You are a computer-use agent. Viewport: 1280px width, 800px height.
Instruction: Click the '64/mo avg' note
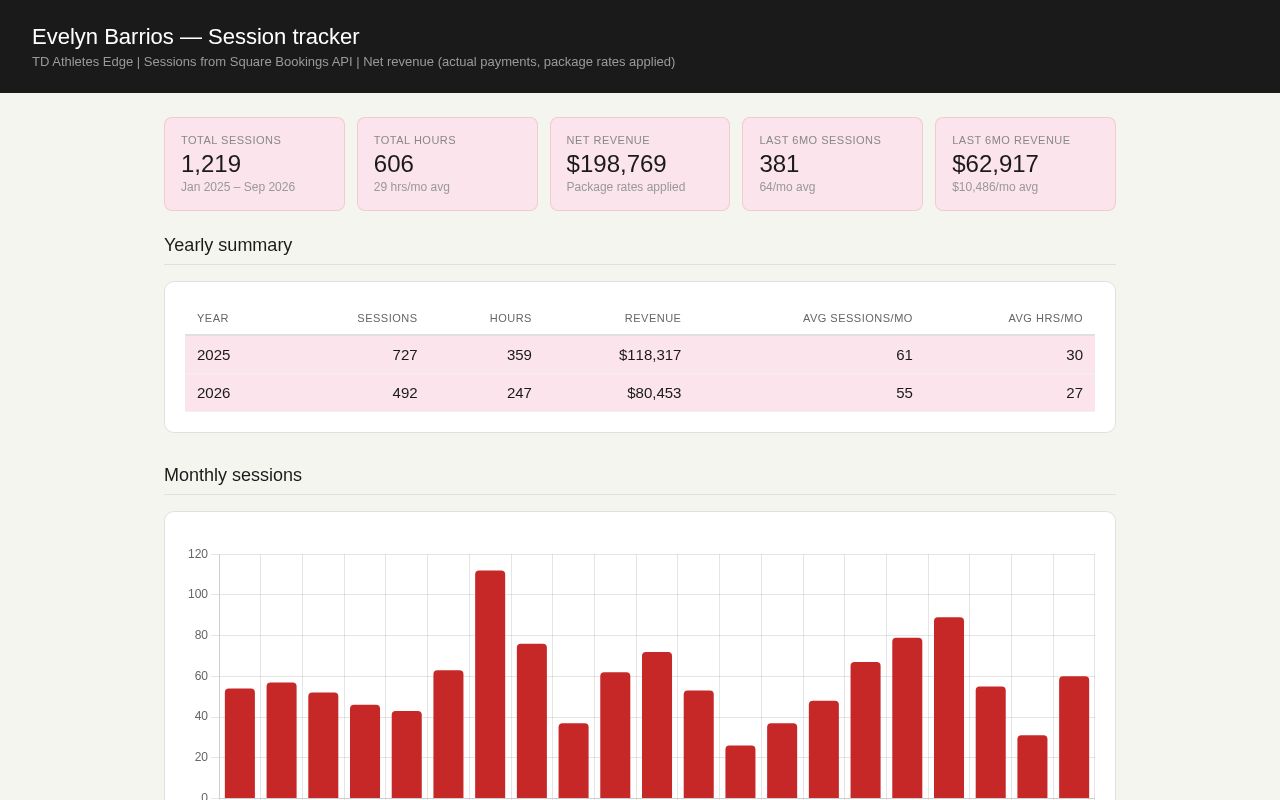click(787, 187)
